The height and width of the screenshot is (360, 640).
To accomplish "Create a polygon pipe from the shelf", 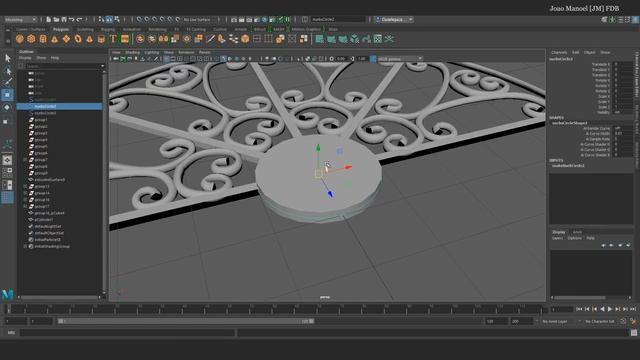I will pyautogui.click(x=101, y=39).
